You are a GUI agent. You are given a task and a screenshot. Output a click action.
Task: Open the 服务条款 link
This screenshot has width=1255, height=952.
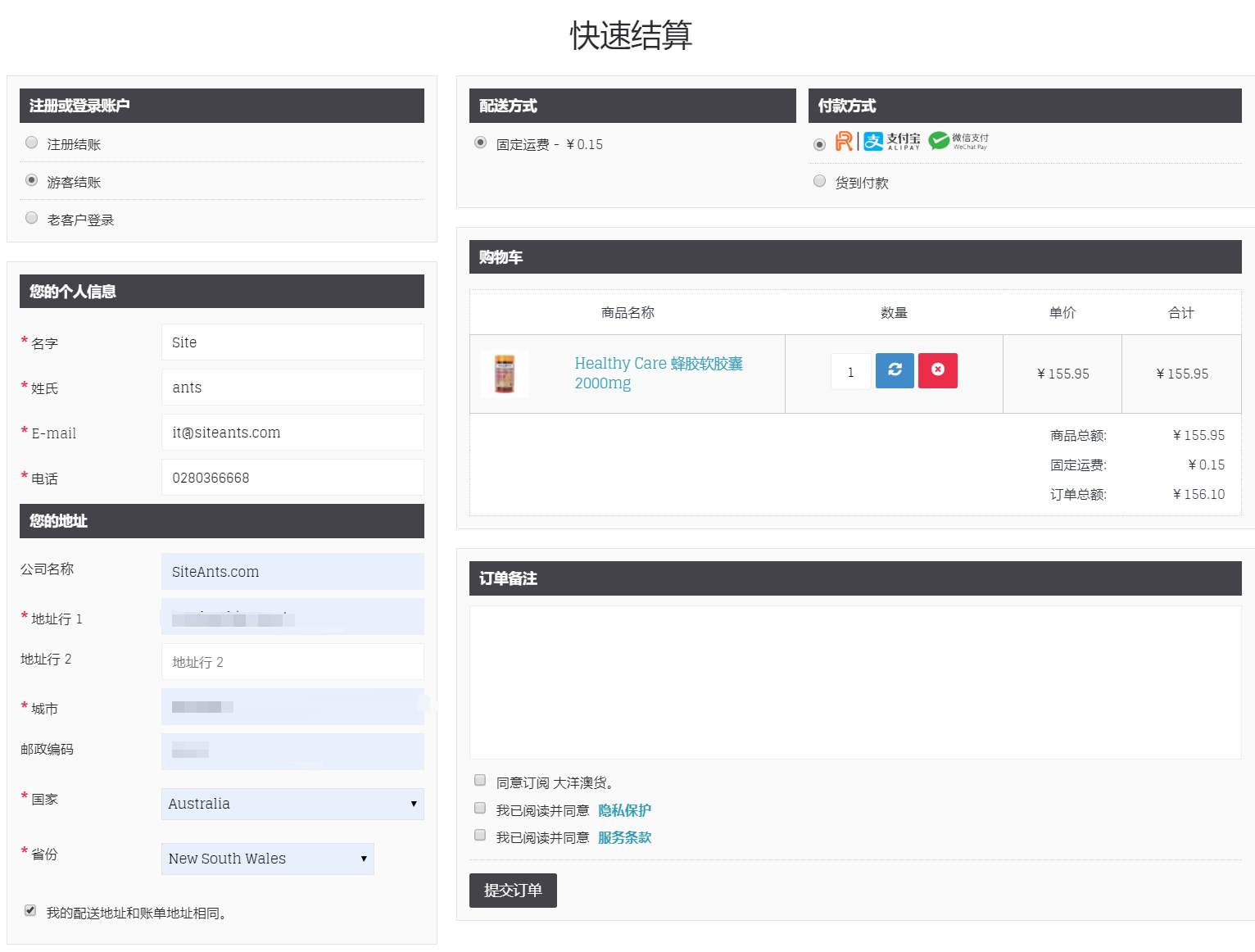tap(624, 837)
